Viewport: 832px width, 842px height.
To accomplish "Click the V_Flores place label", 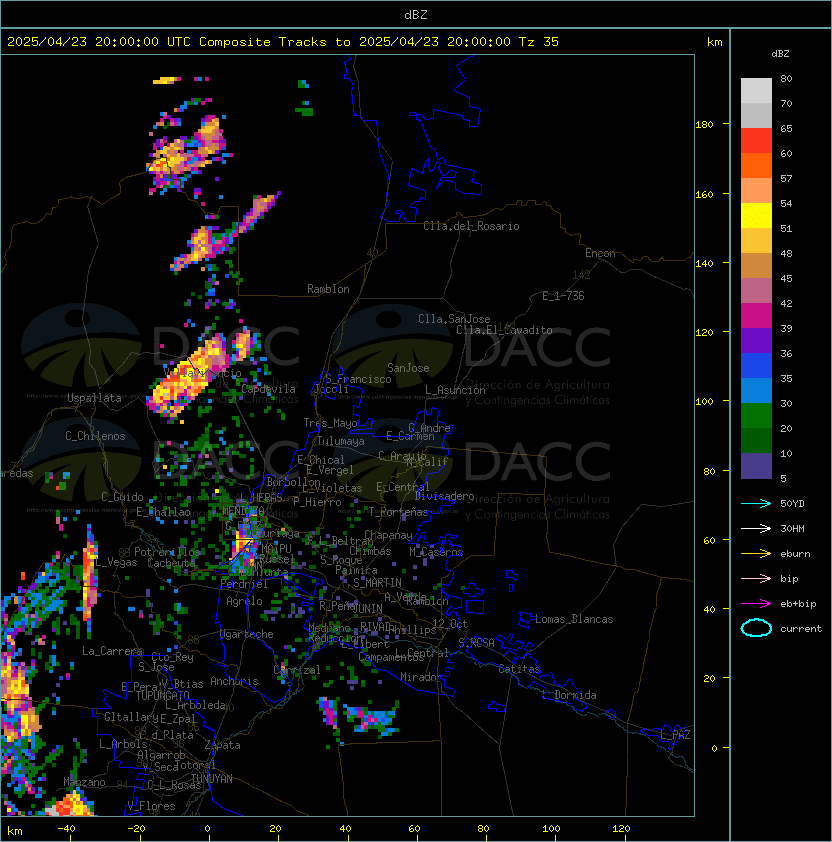I will (x=151, y=806).
